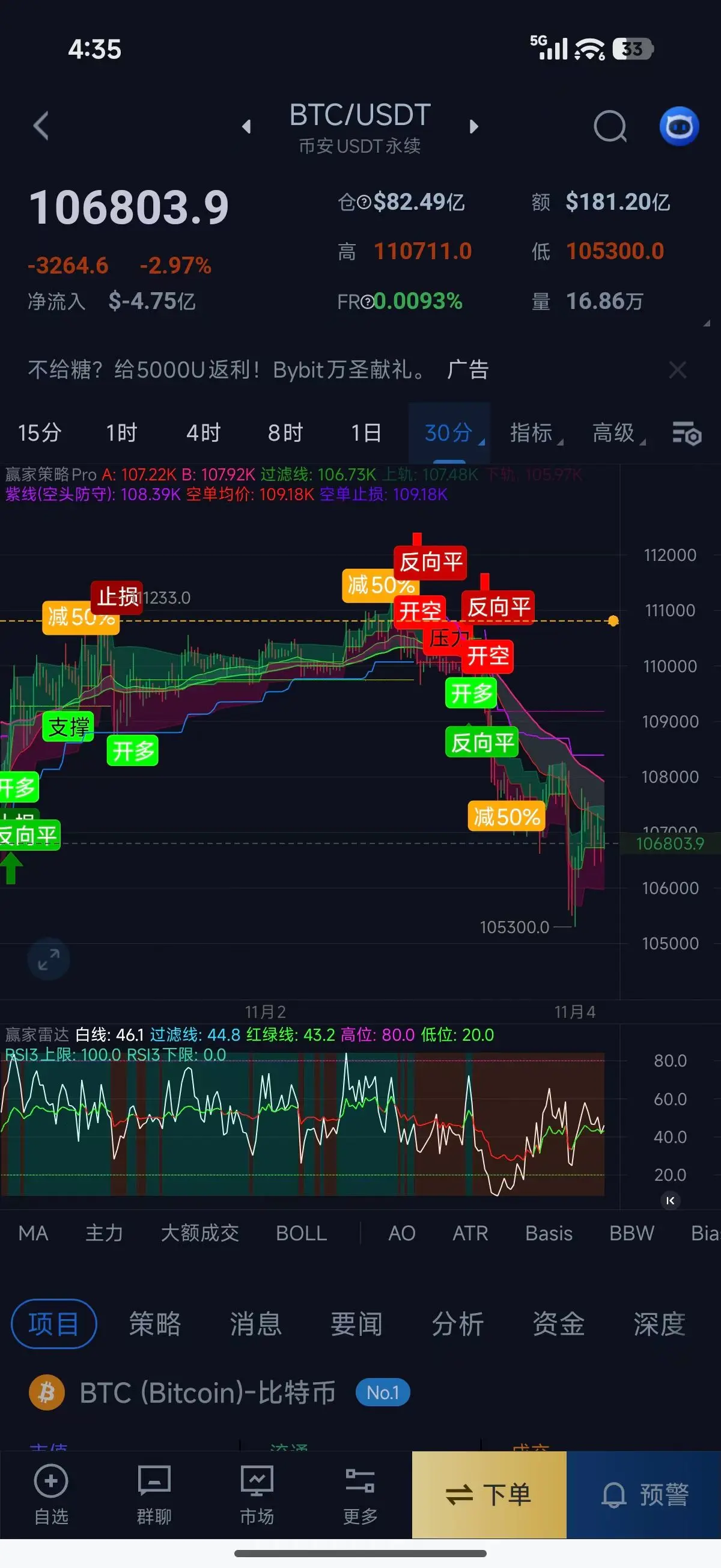The width and height of the screenshot is (721, 1568).
Task: Tap the indicator panel collapse K icon
Action: (670, 1200)
